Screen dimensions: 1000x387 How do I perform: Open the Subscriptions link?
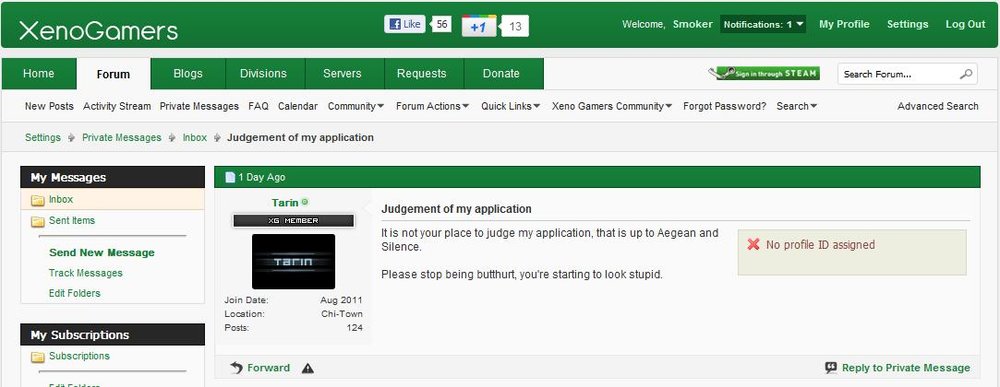[x=79, y=356]
